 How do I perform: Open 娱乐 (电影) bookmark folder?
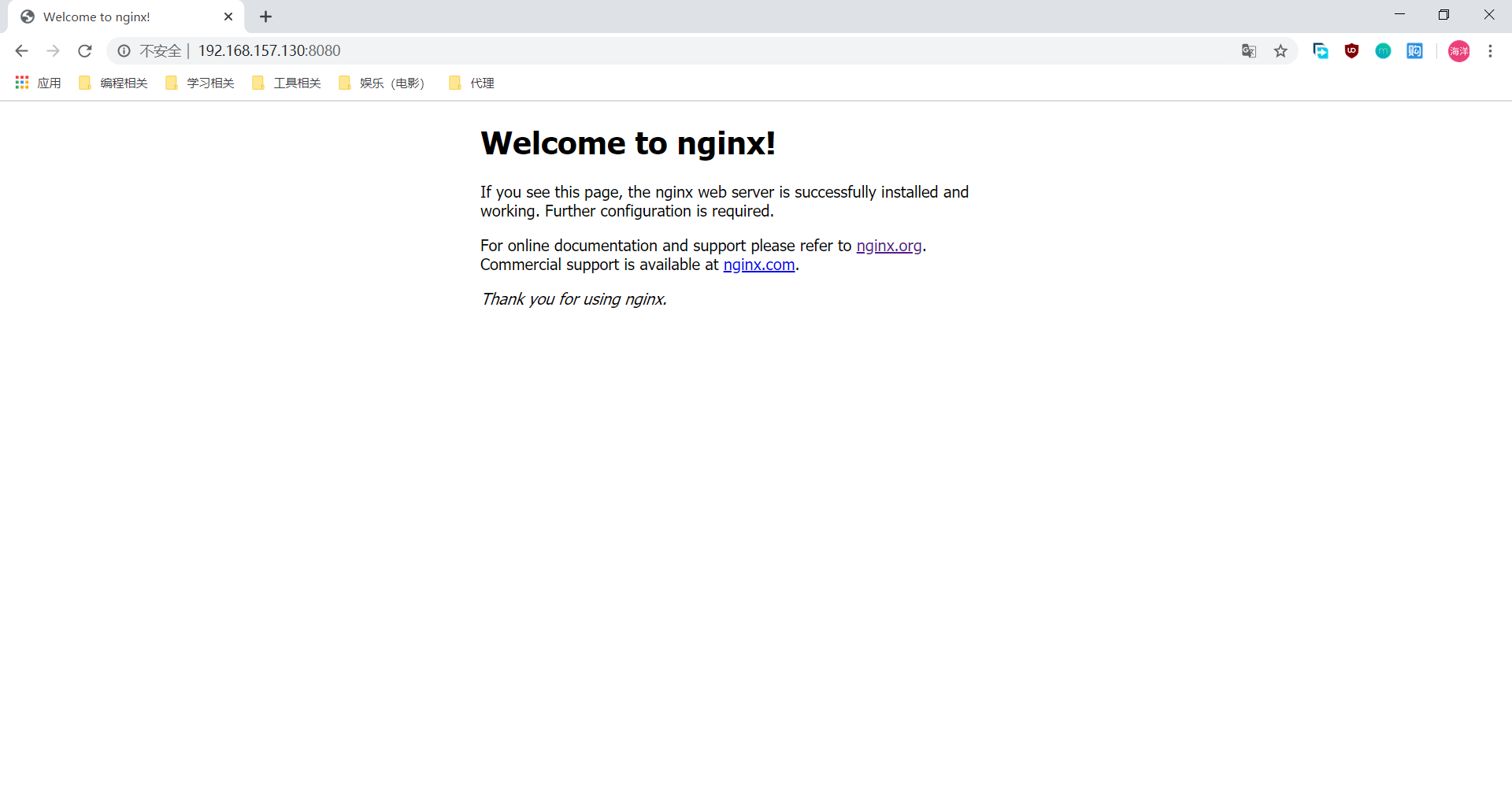[382, 83]
